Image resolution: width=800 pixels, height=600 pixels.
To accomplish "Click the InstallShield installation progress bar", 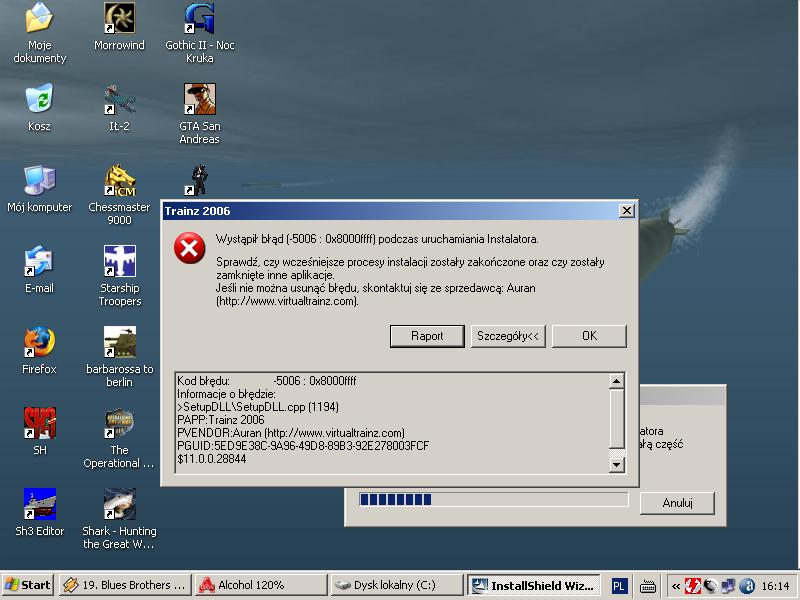I will 493,499.
